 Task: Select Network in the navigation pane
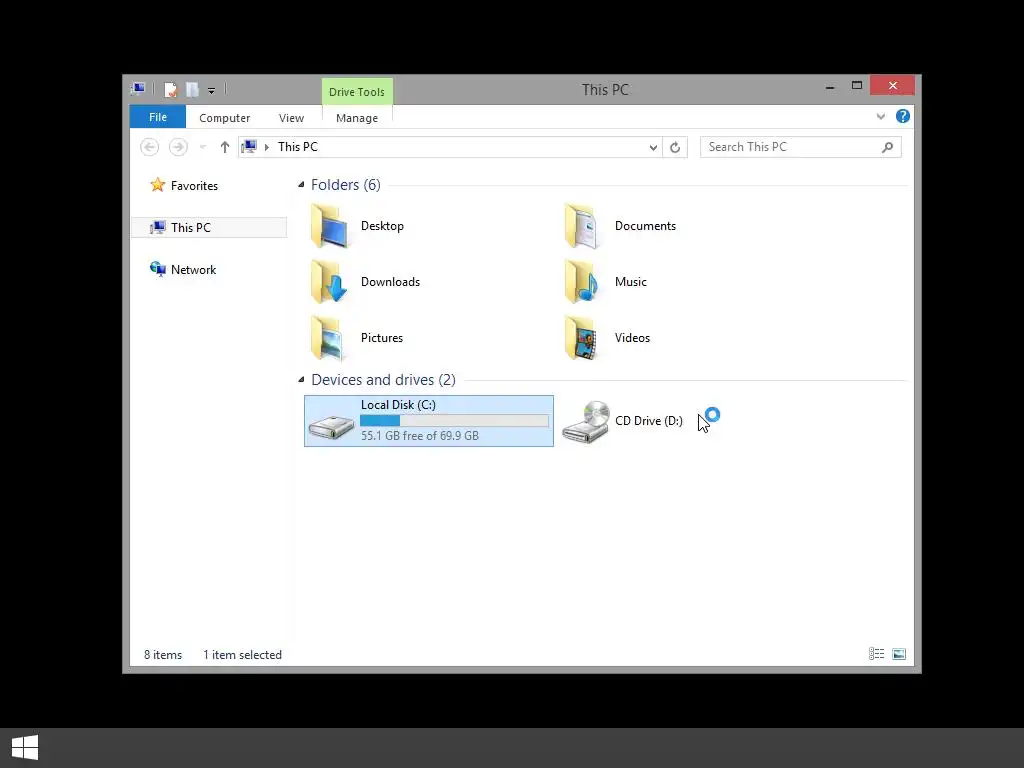[193, 270]
